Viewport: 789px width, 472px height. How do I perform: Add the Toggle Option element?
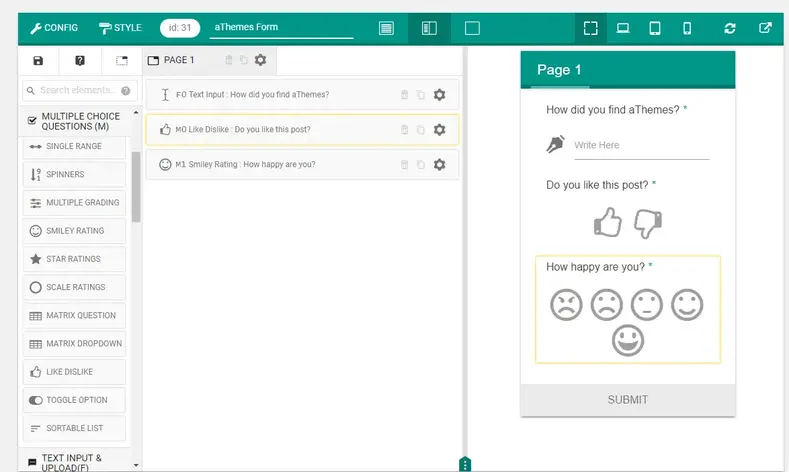[x=74, y=400]
